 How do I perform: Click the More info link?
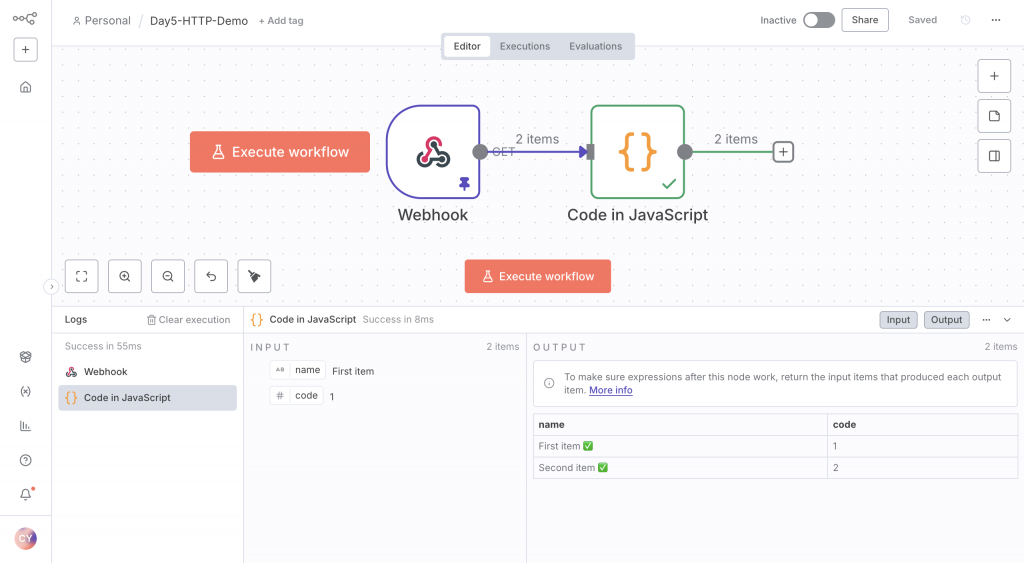[611, 390]
